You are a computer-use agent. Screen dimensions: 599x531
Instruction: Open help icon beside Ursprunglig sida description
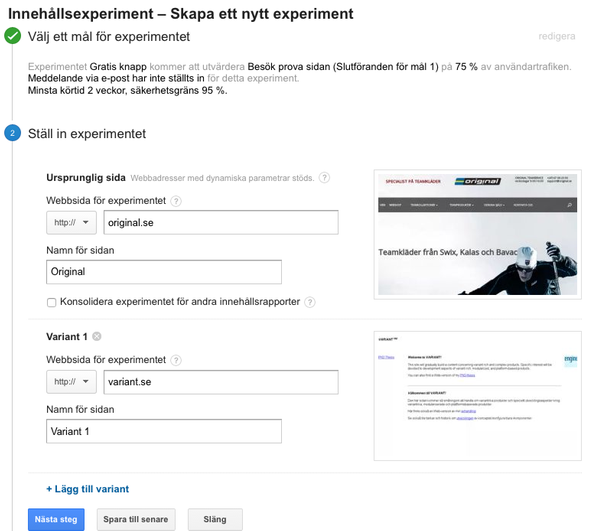point(324,178)
